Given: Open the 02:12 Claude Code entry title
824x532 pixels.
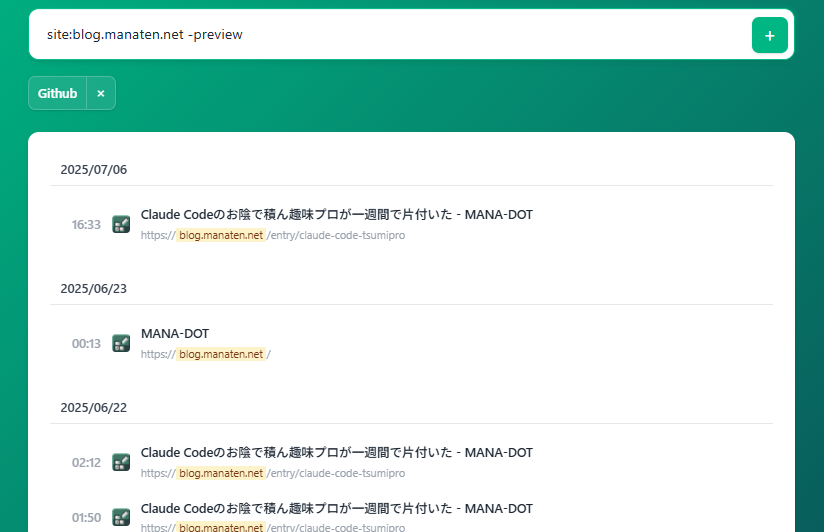Looking at the screenshot, I should 336,453.
